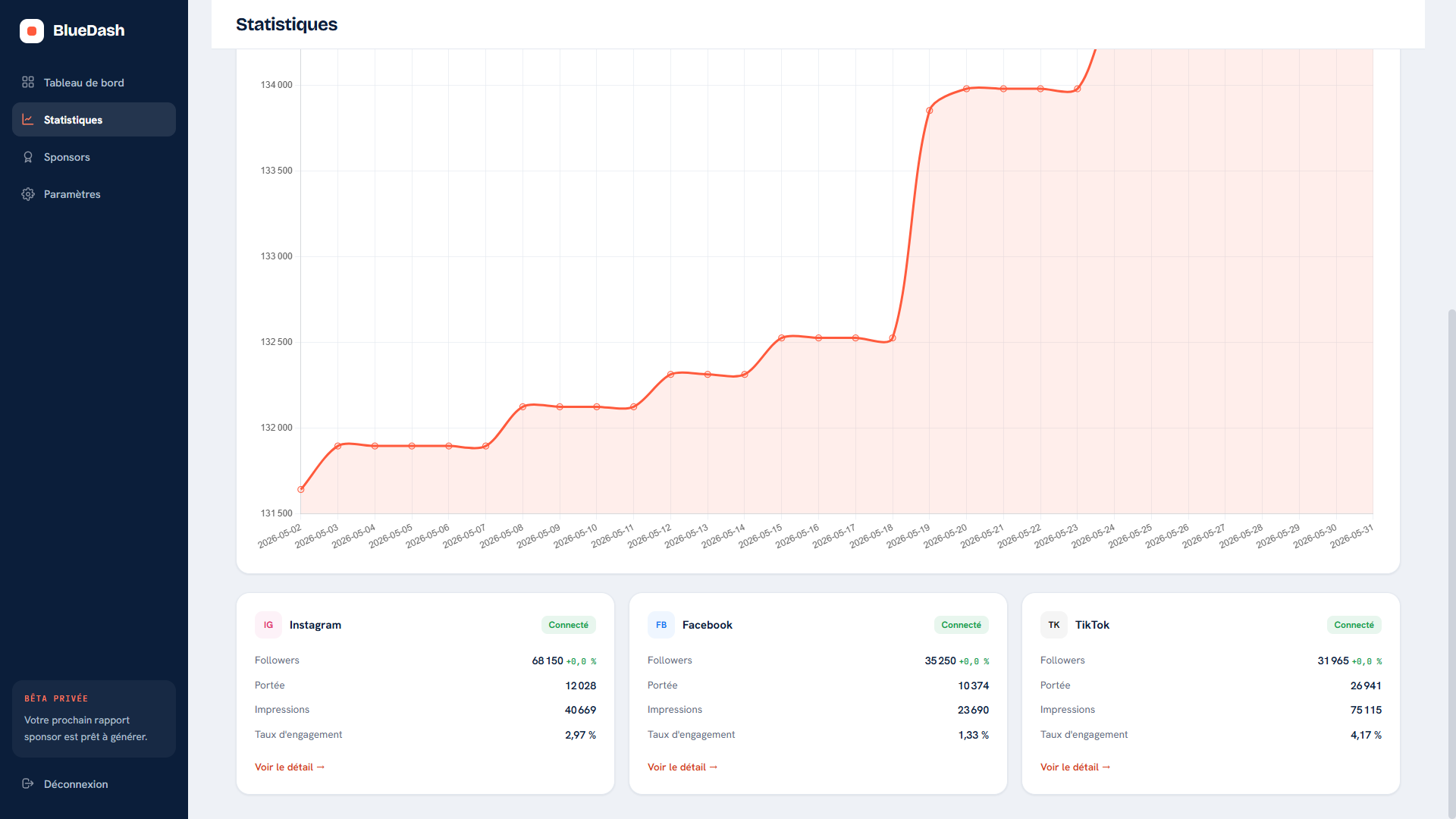The image size is (1456, 819).
Task: Select the 2026-05-19 data point on chart
Action: pos(930,111)
